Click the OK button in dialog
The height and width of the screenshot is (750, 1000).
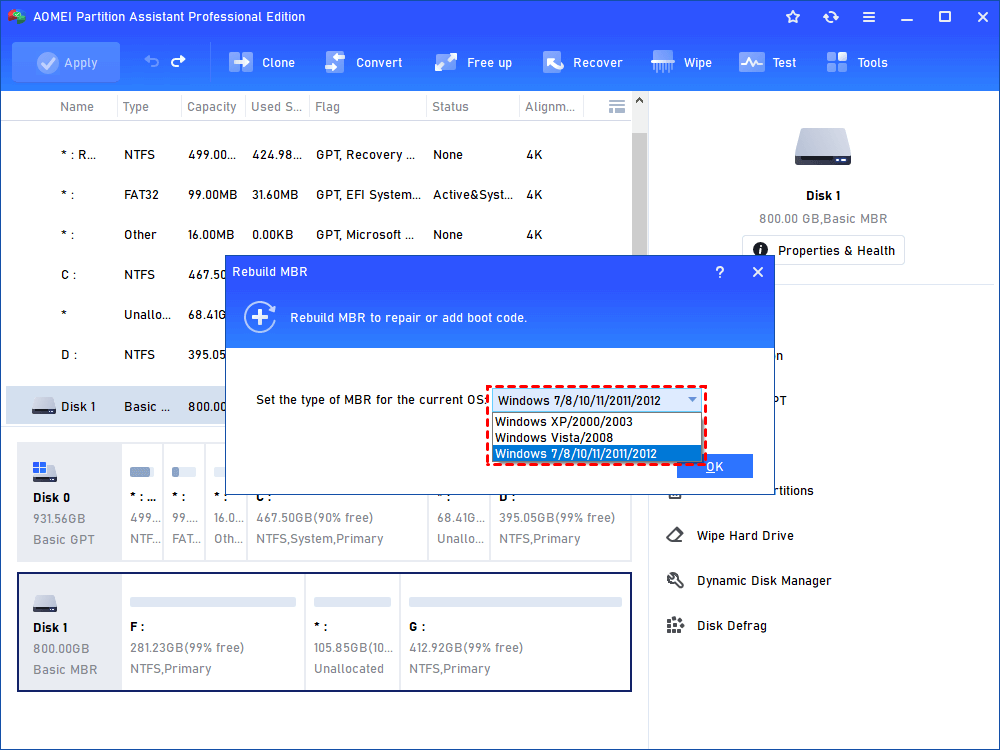click(715, 466)
